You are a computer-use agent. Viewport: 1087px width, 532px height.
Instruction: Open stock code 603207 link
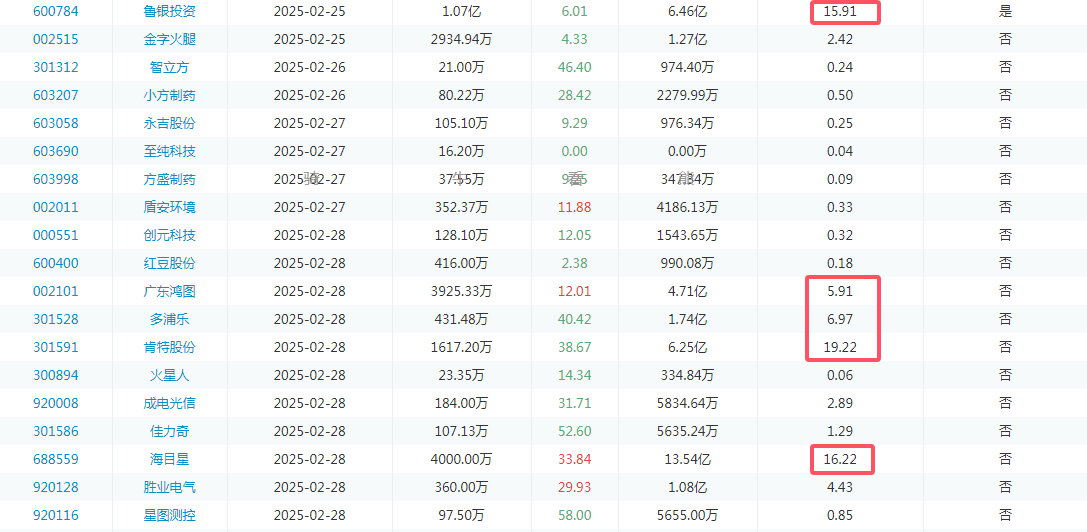pyautogui.click(x=55, y=95)
